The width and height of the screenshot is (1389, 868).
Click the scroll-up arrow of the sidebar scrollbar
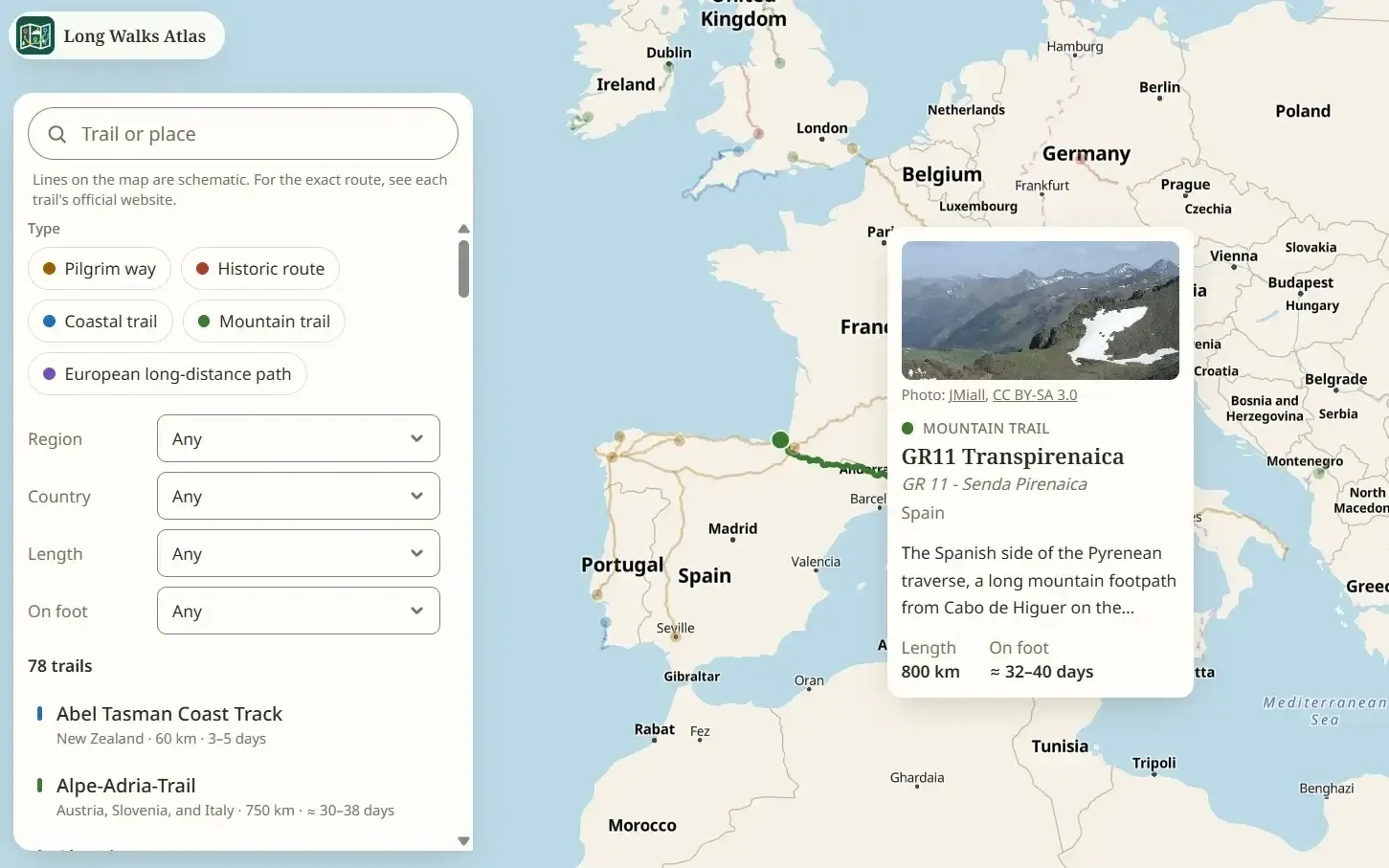463,229
